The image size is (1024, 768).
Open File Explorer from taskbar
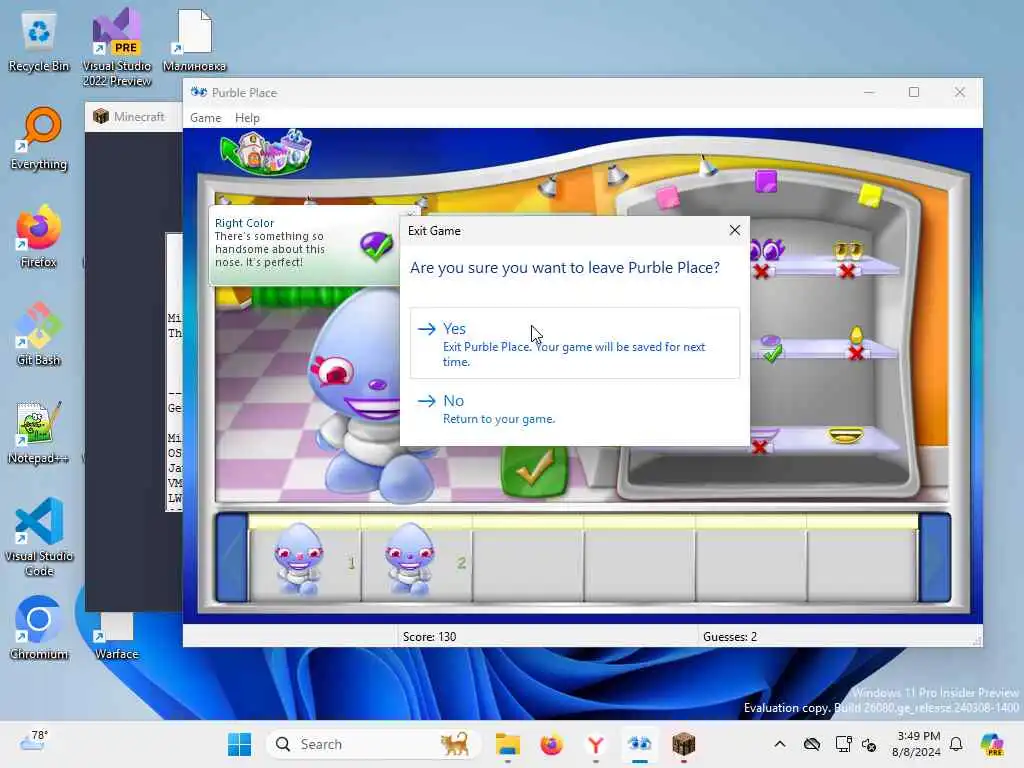click(x=507, y=744)
